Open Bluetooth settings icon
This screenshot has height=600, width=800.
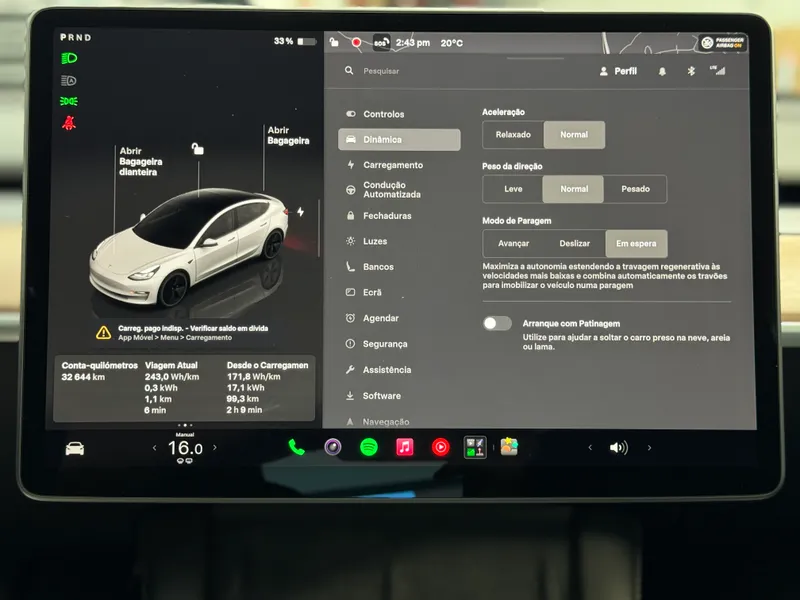click(691, 71)
